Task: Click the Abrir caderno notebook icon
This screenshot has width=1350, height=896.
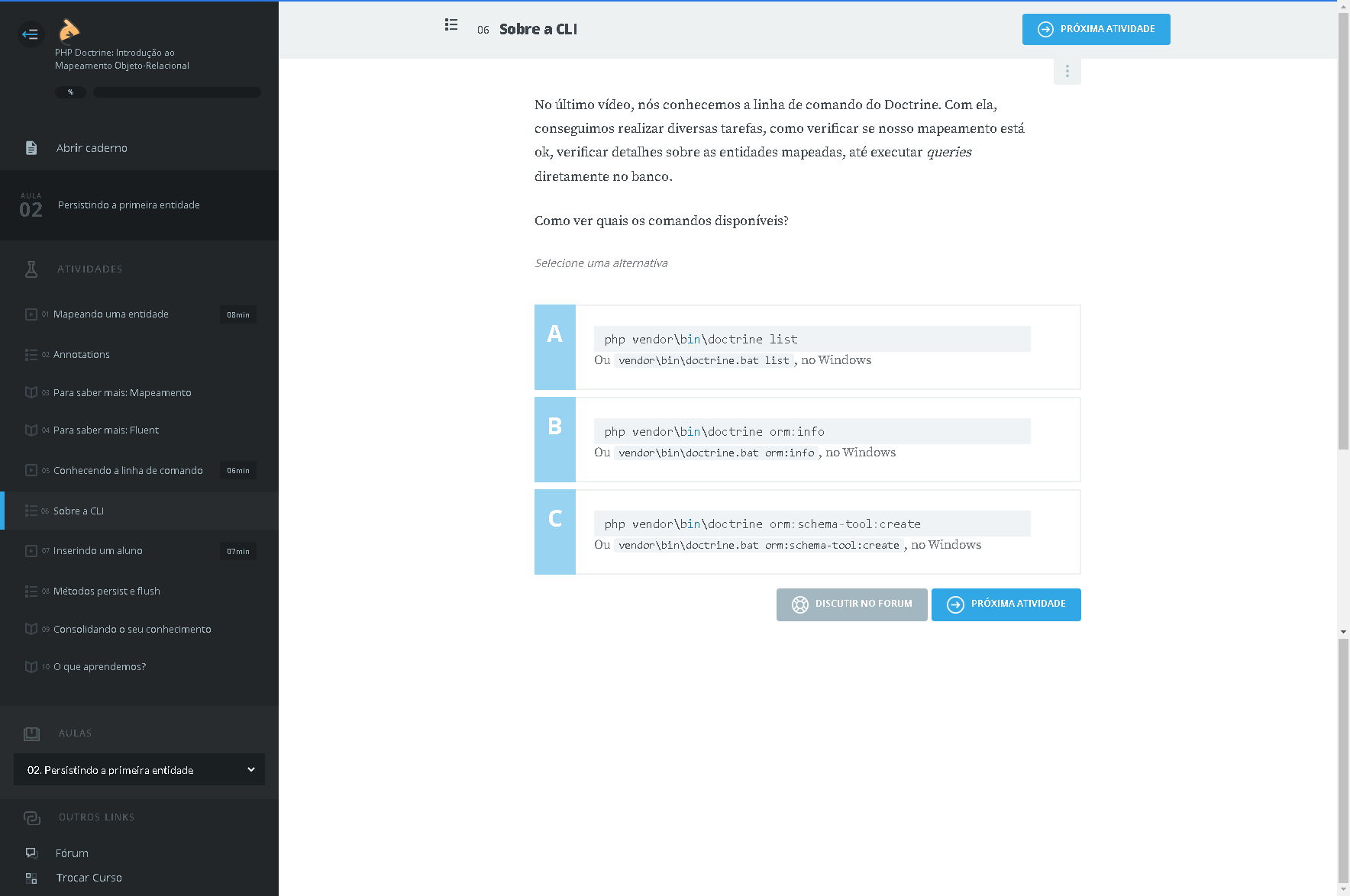Action: (x=31, y=148)
